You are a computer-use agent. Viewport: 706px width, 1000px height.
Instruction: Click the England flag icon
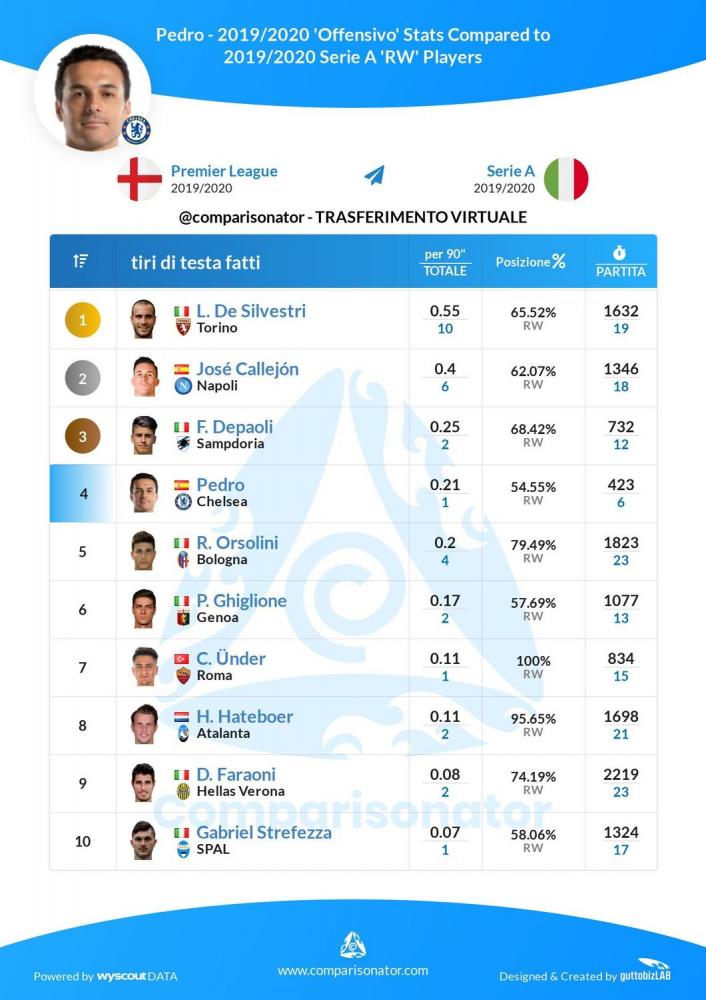(140, 179)
